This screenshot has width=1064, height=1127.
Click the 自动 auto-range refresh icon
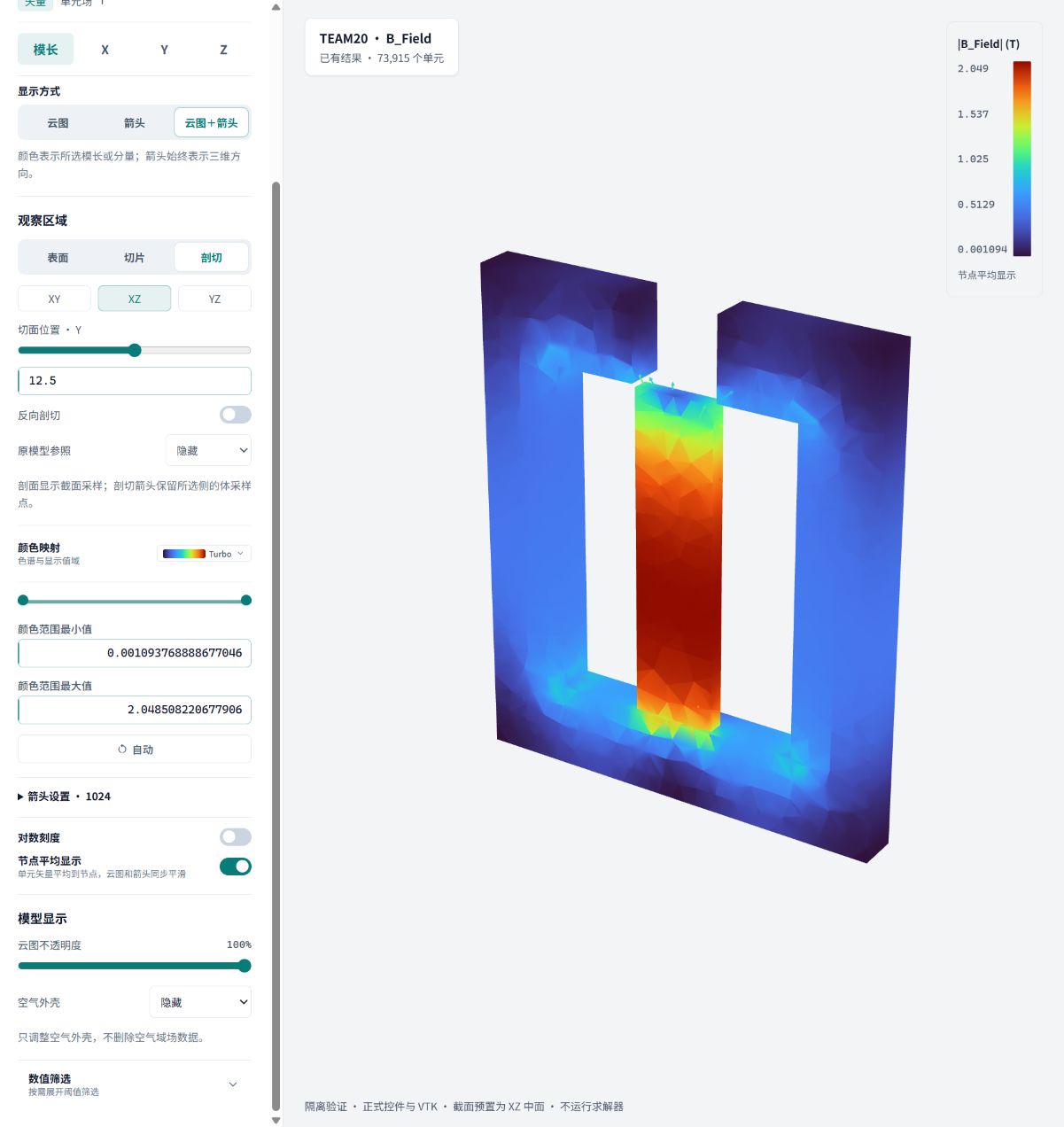[122, 750]
